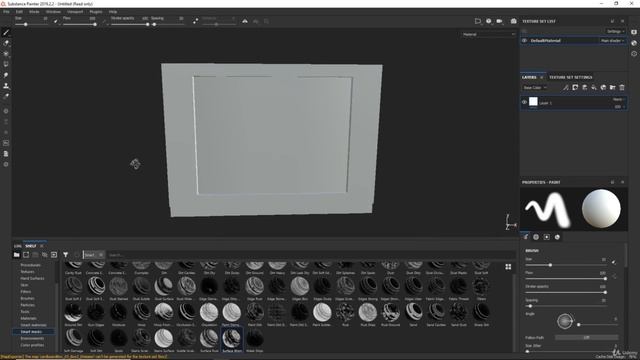The height and width of the screenshot is (360, 640).
Task: Switch to the Texture Set Settings tab
Action: pos(570,77)
